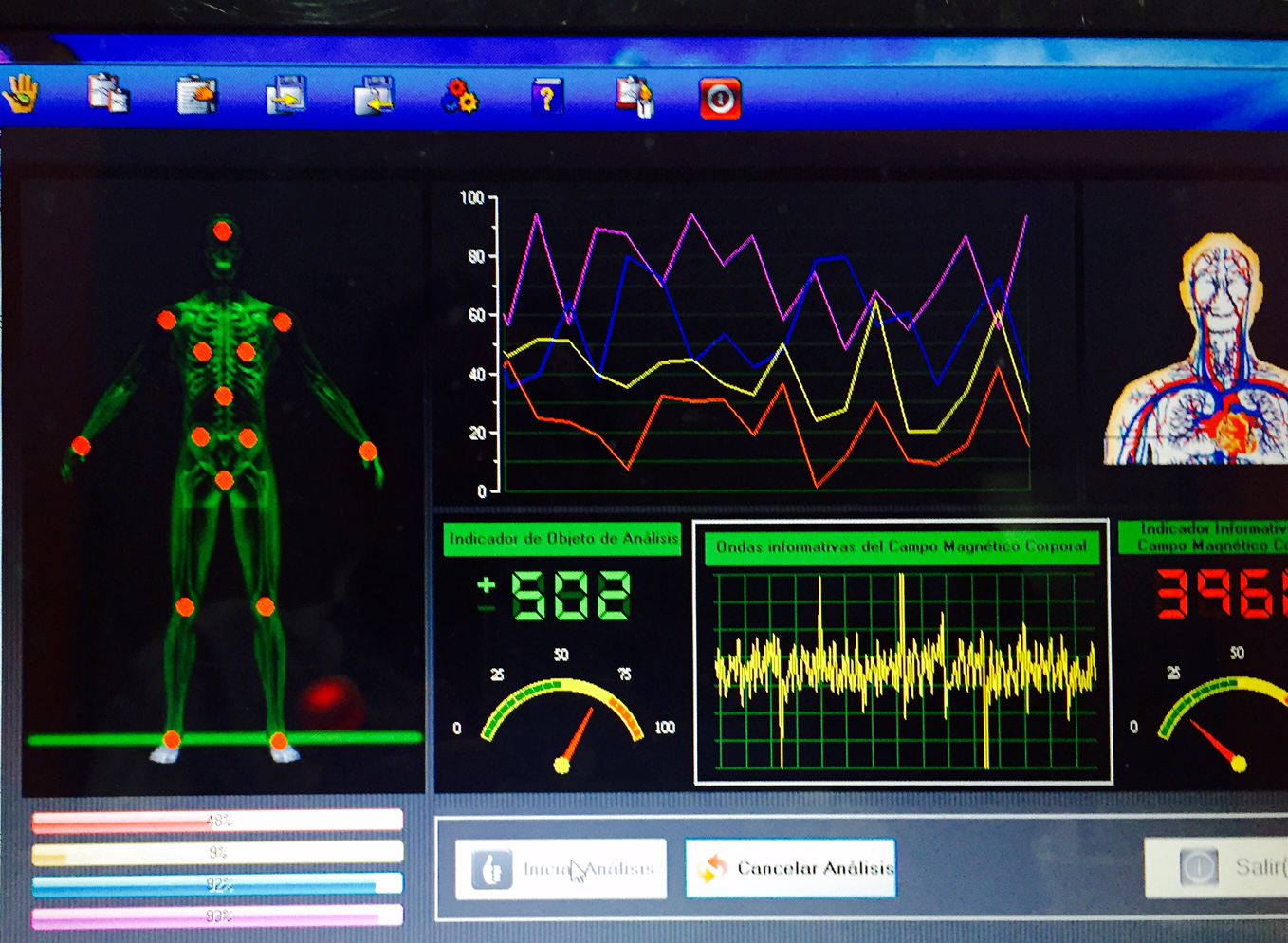Click the blue 92% progress bar

(x=217, y=885)
